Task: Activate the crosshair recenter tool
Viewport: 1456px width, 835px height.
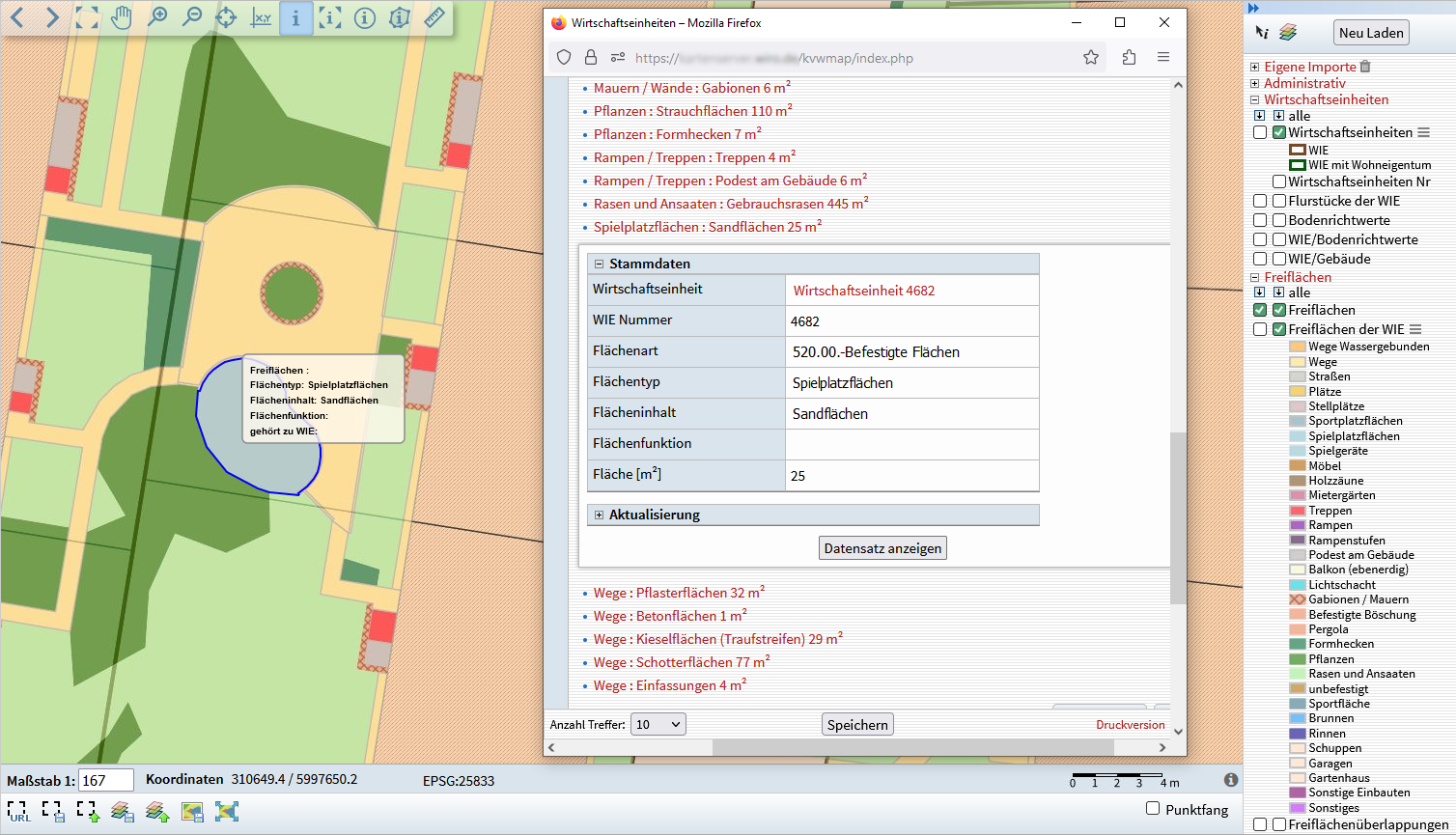Action: (226, 17)
